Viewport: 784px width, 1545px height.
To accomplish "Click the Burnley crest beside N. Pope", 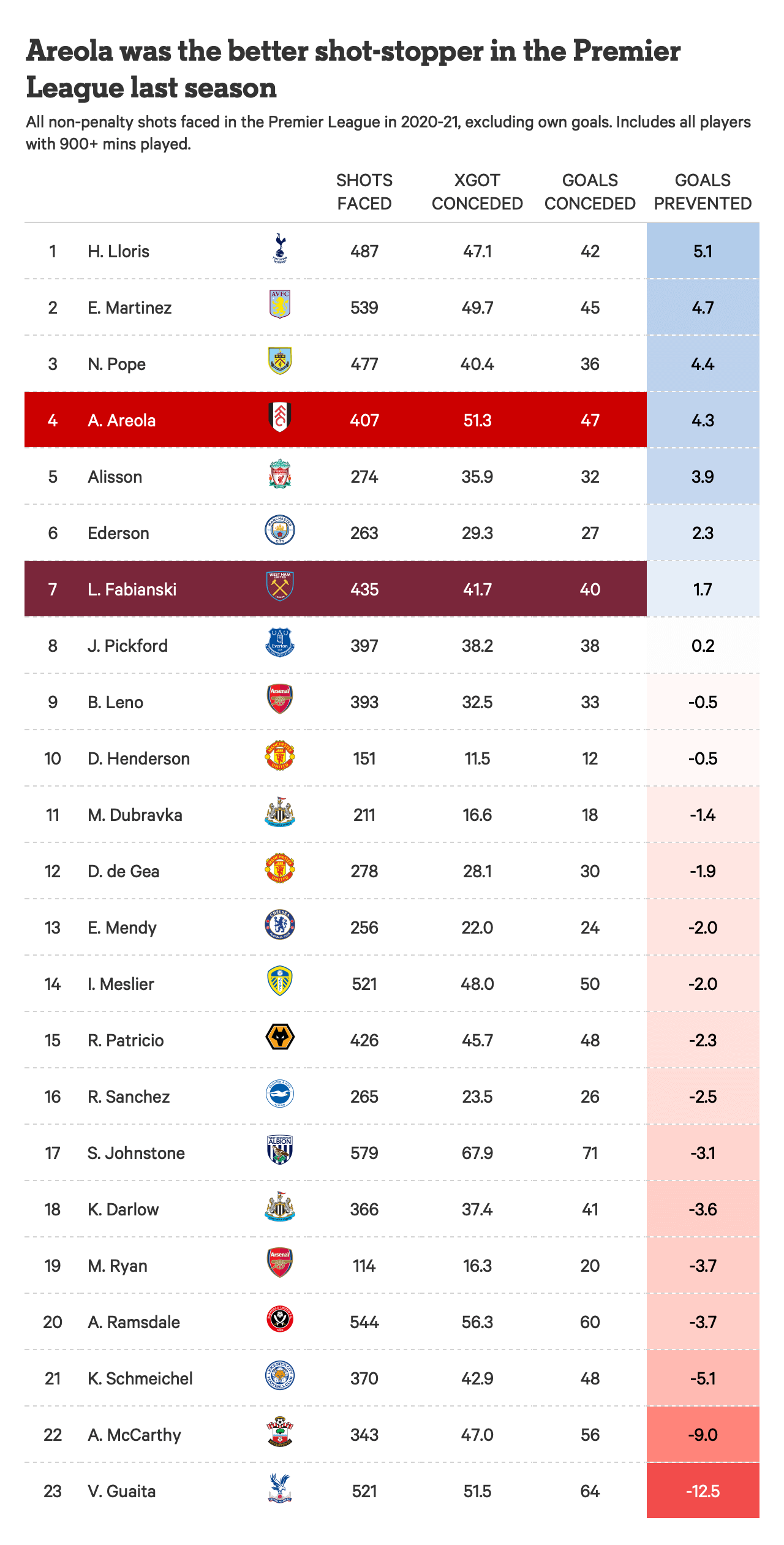I will click(x=280, y=361).
